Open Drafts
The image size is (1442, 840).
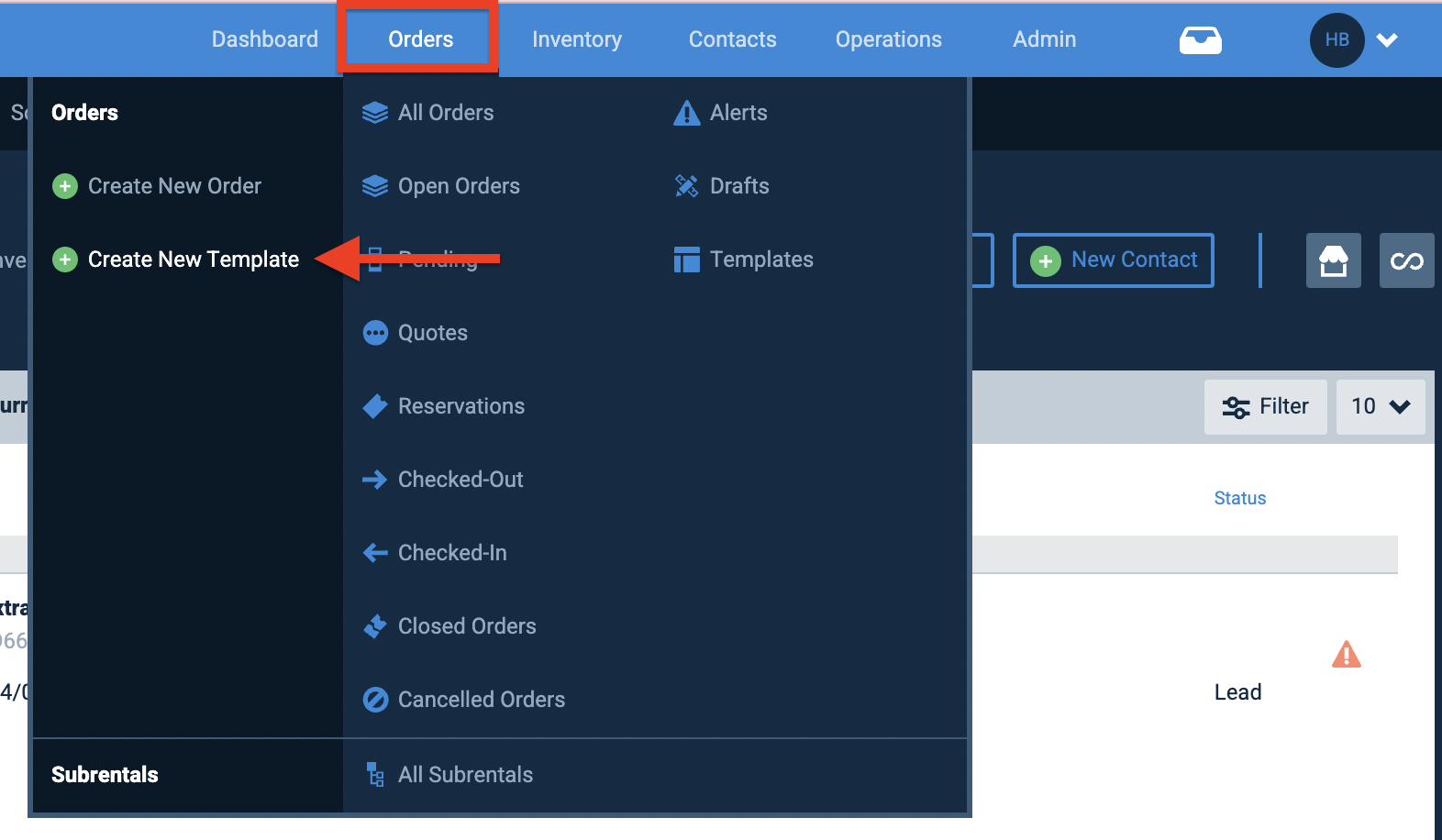739,186
